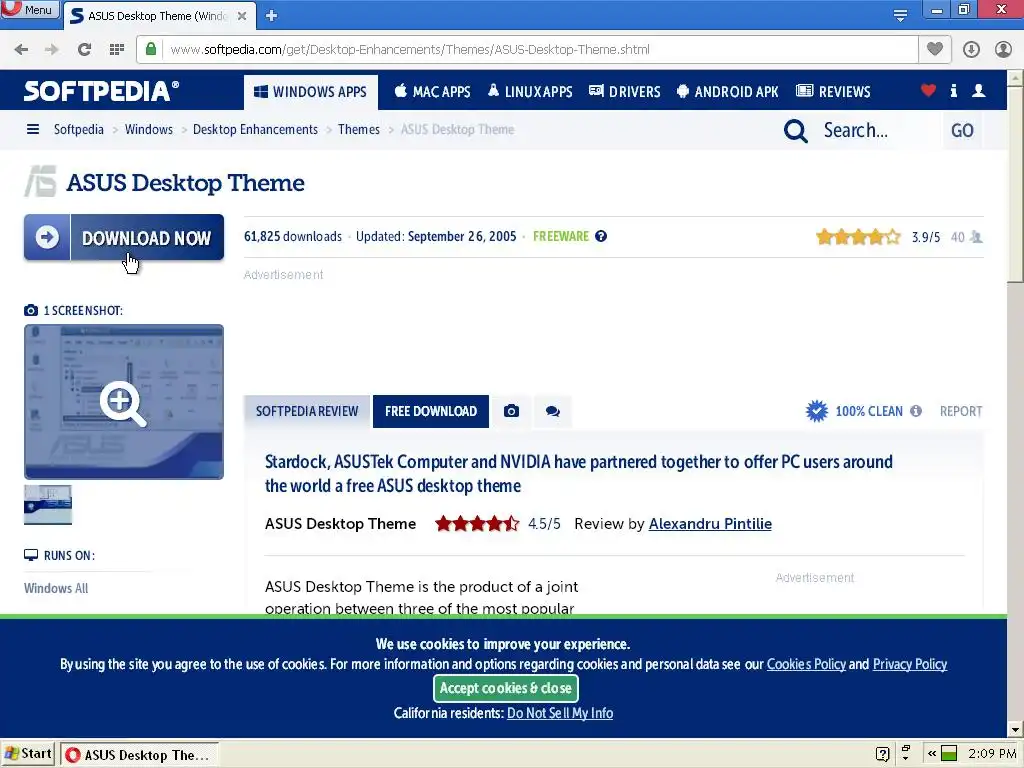Open Do Not Sell My Info link

tap(560, 713)
